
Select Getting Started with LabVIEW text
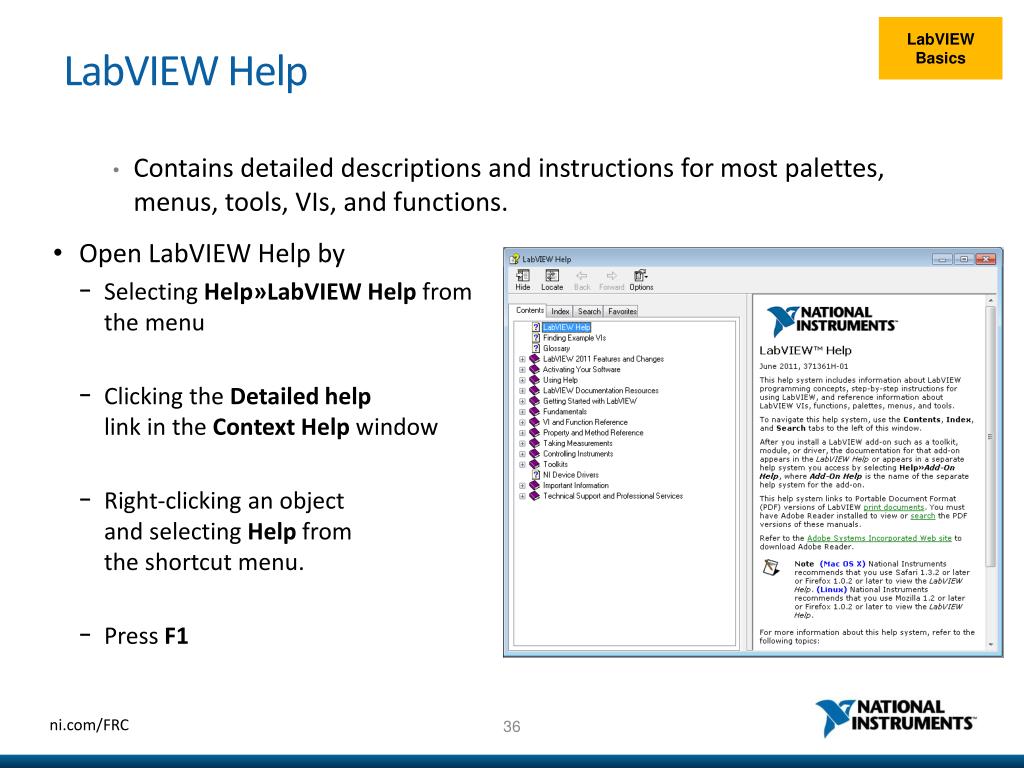(x=590, y=401)
